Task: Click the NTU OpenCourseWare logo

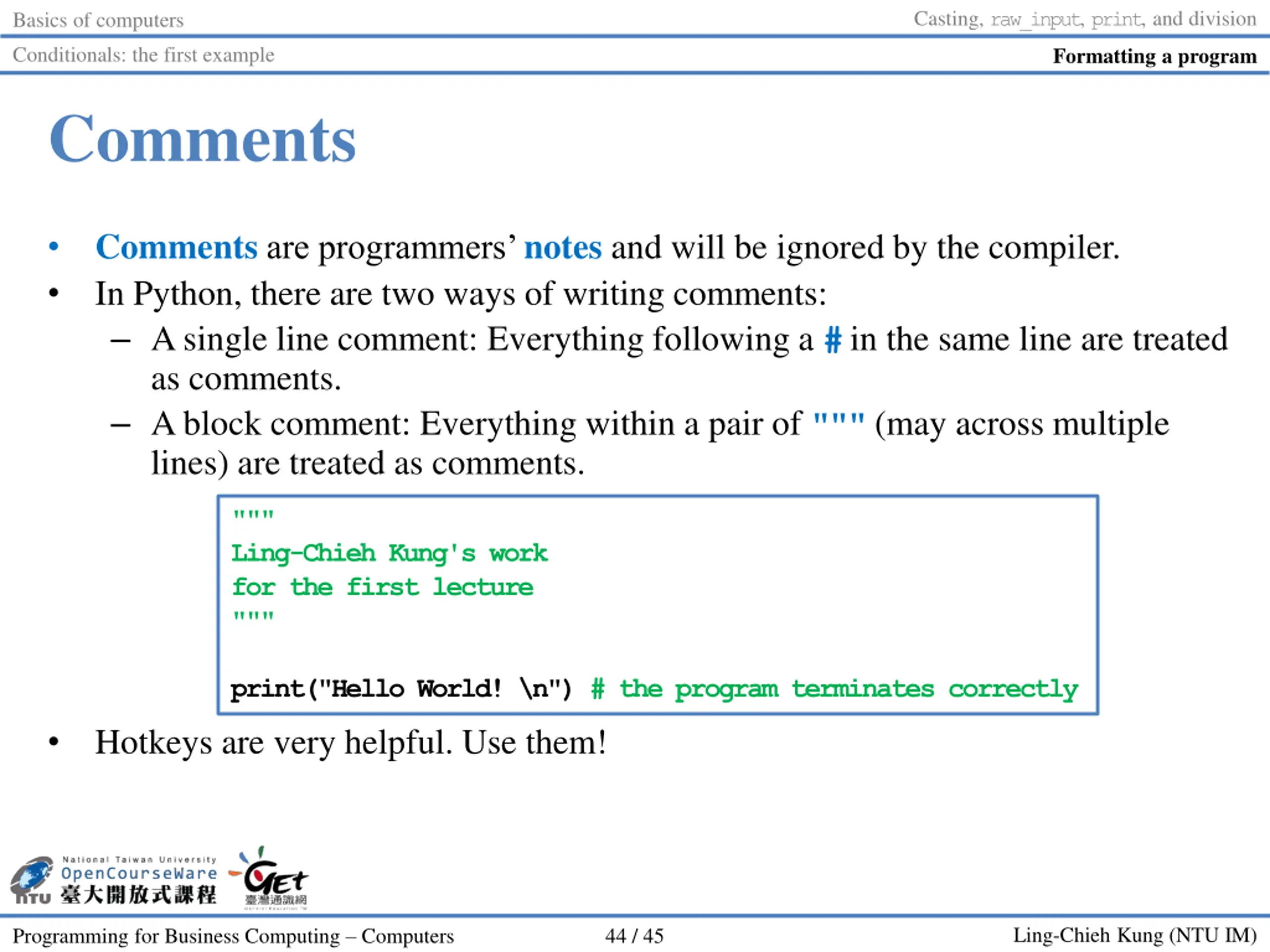Action: (114, 880)
